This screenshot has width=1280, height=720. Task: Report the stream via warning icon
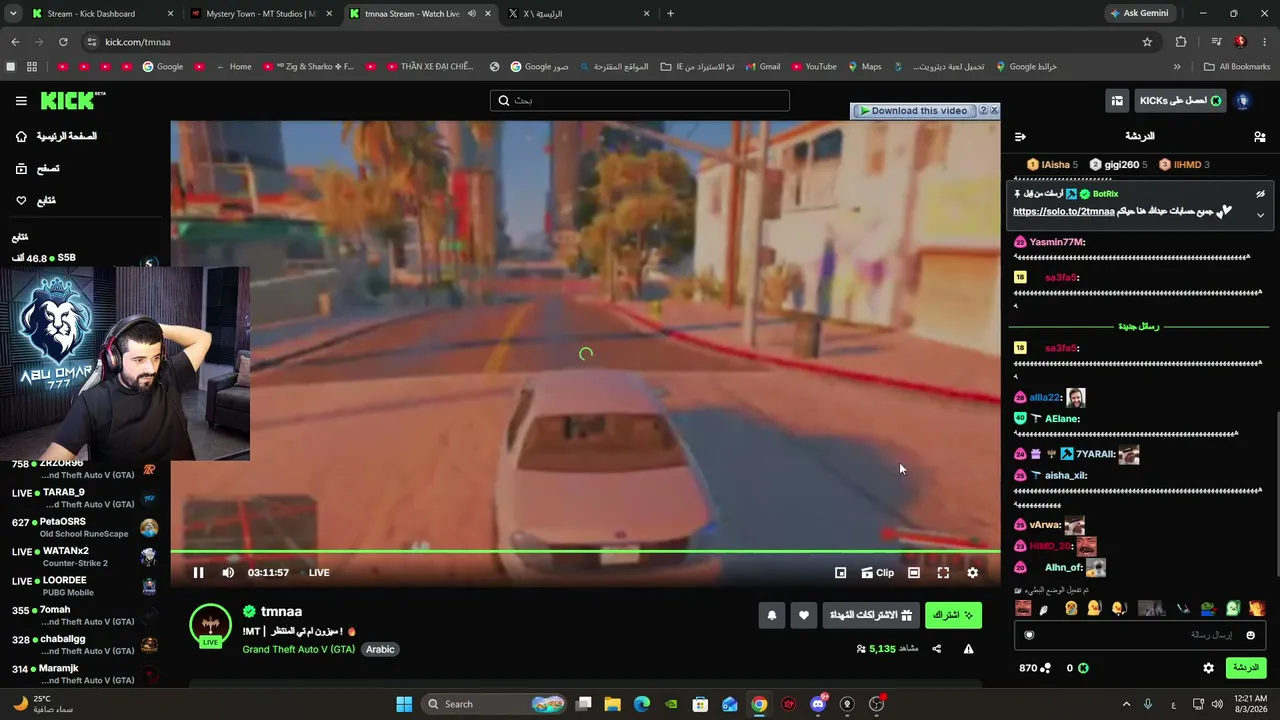968,649
